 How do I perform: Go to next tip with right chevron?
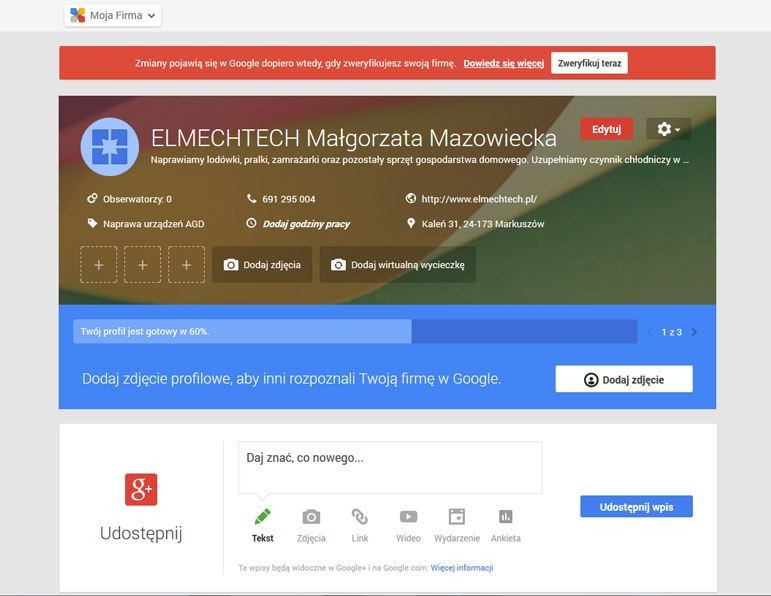coord(694,332)
